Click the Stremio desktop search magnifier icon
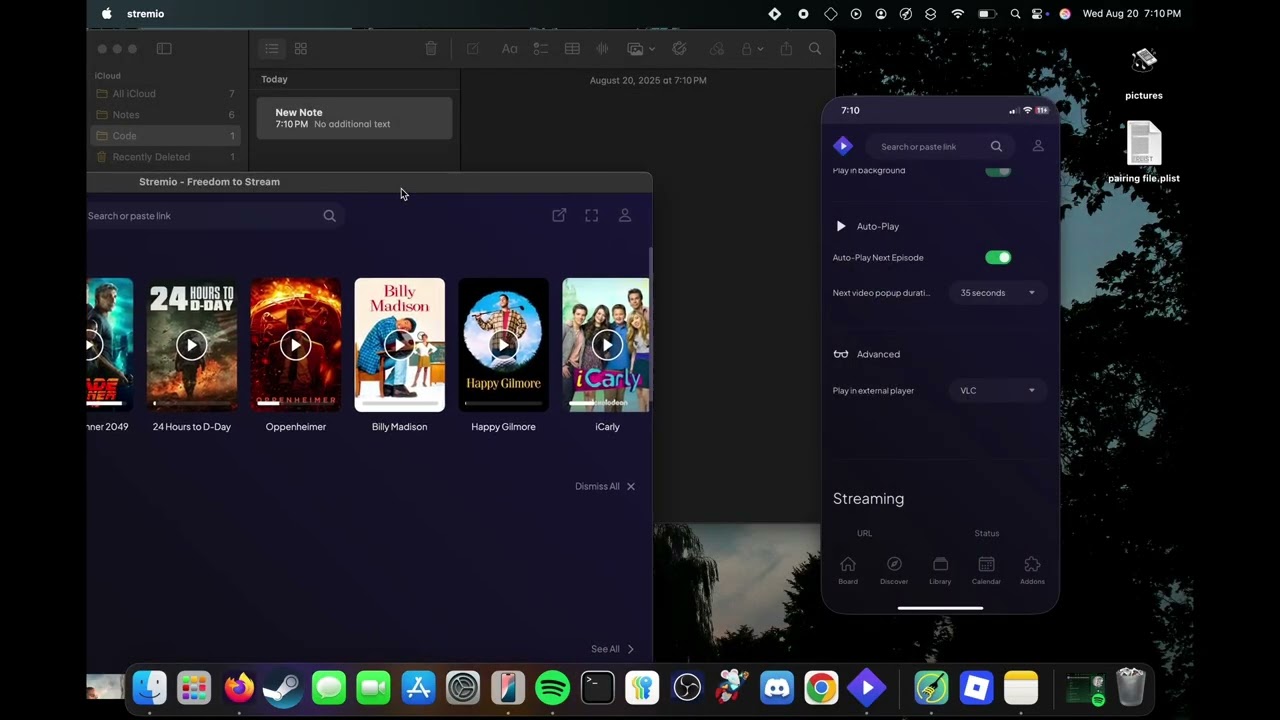This screenshot has height=720, width=1280. tap(329, 215)
